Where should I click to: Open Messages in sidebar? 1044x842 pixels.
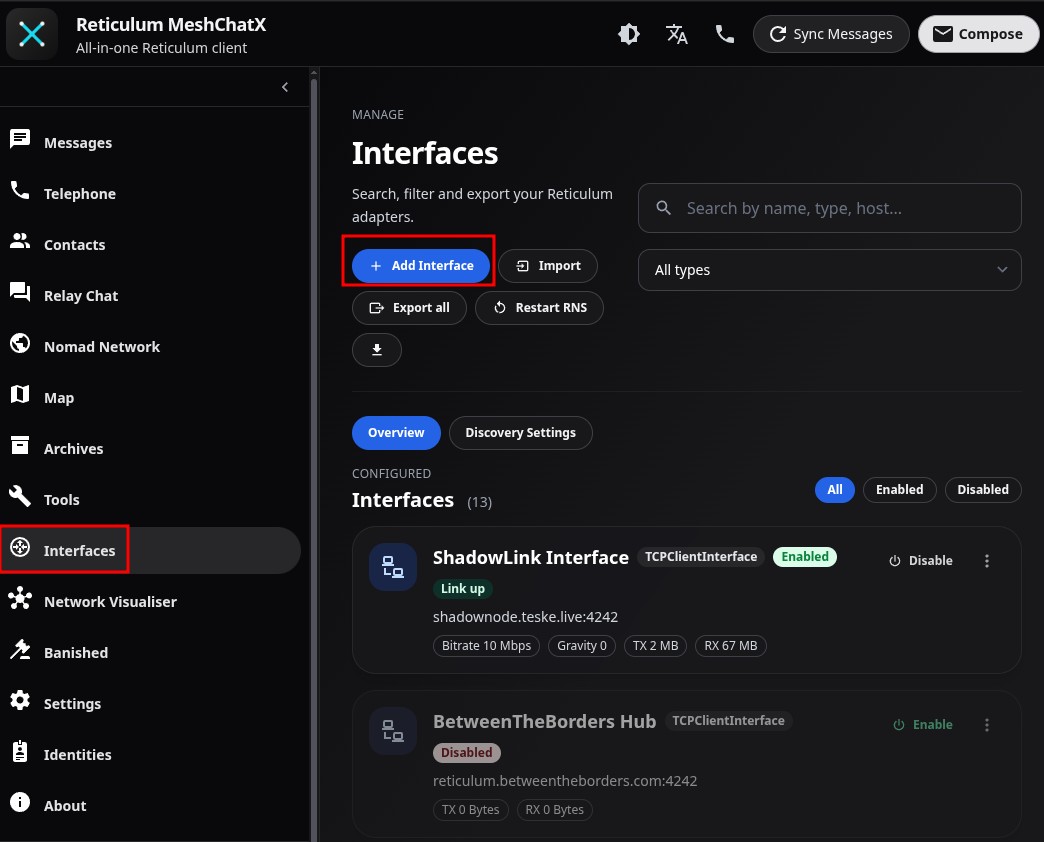click(x=150, y=142)
